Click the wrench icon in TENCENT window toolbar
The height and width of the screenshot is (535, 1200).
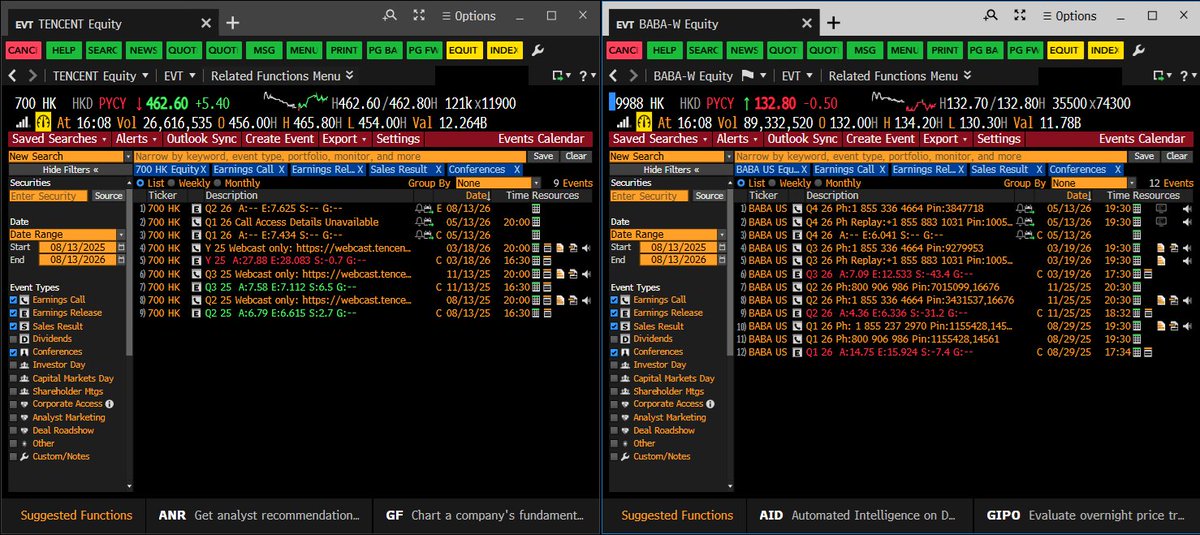(x=538, y=50)
